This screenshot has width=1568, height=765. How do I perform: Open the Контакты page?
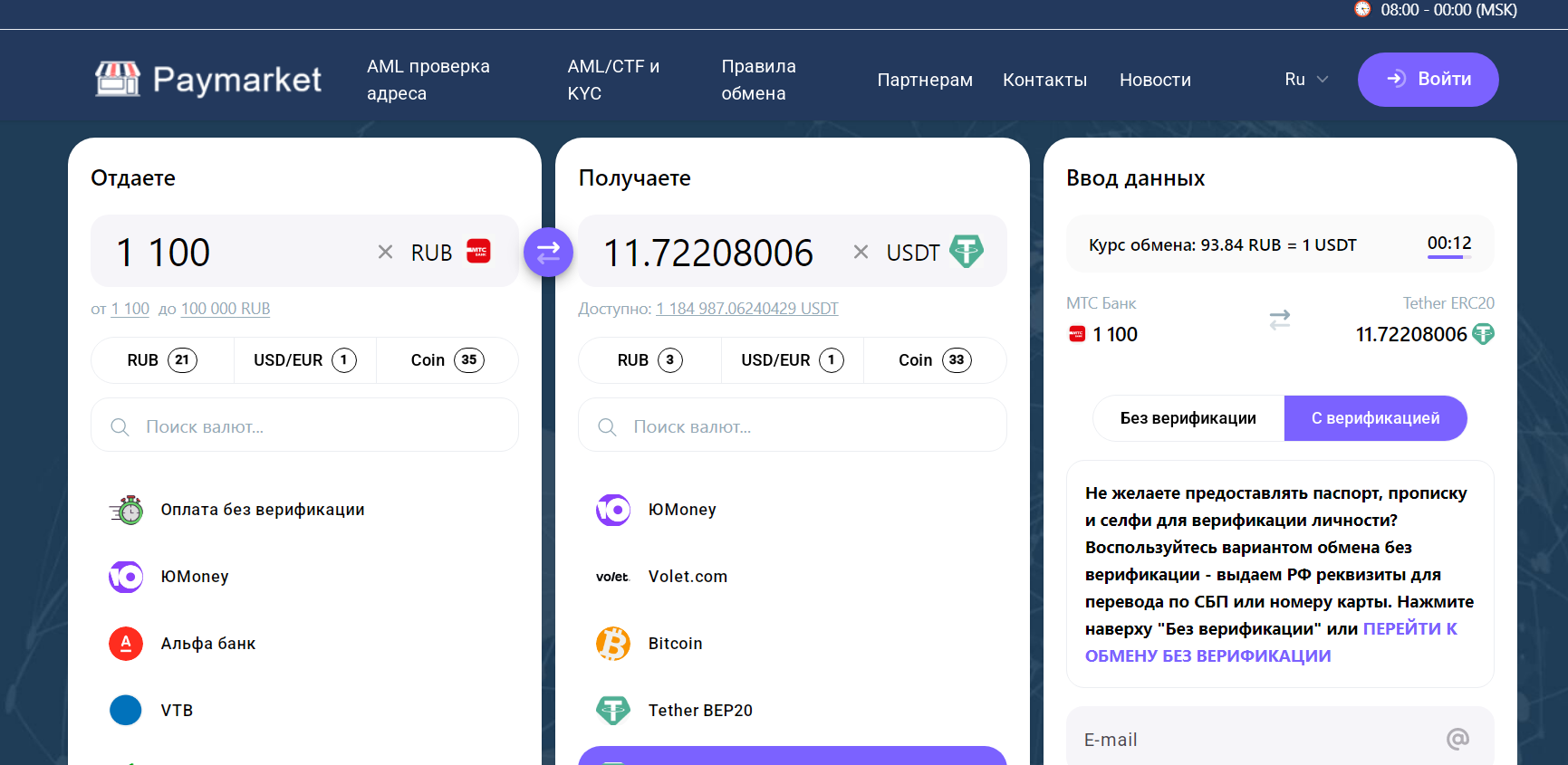1044,80
